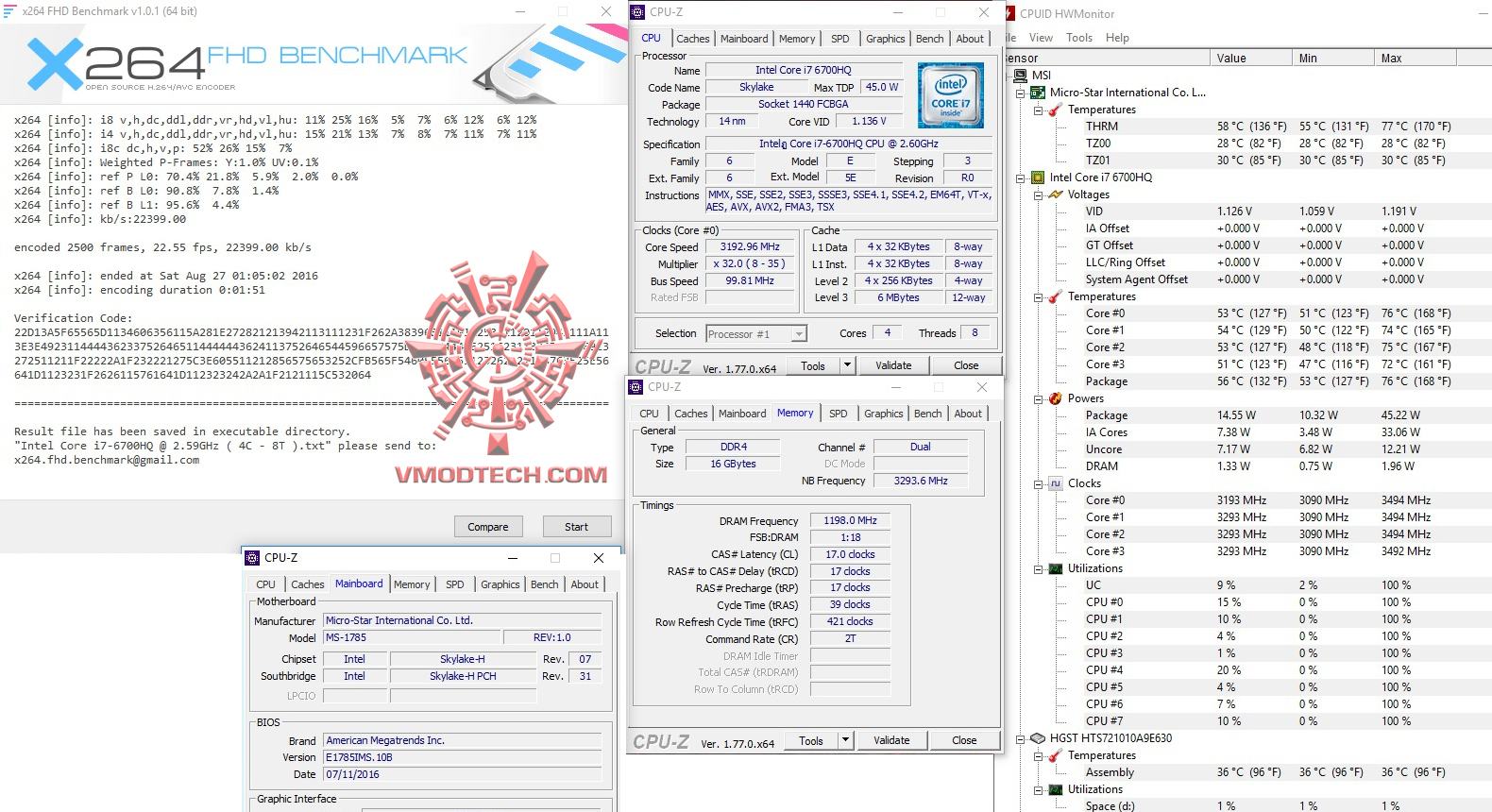Click the Intel Core i7 inside logo
This screenshot has height=812, width=1492.
(x=950, y=95)
